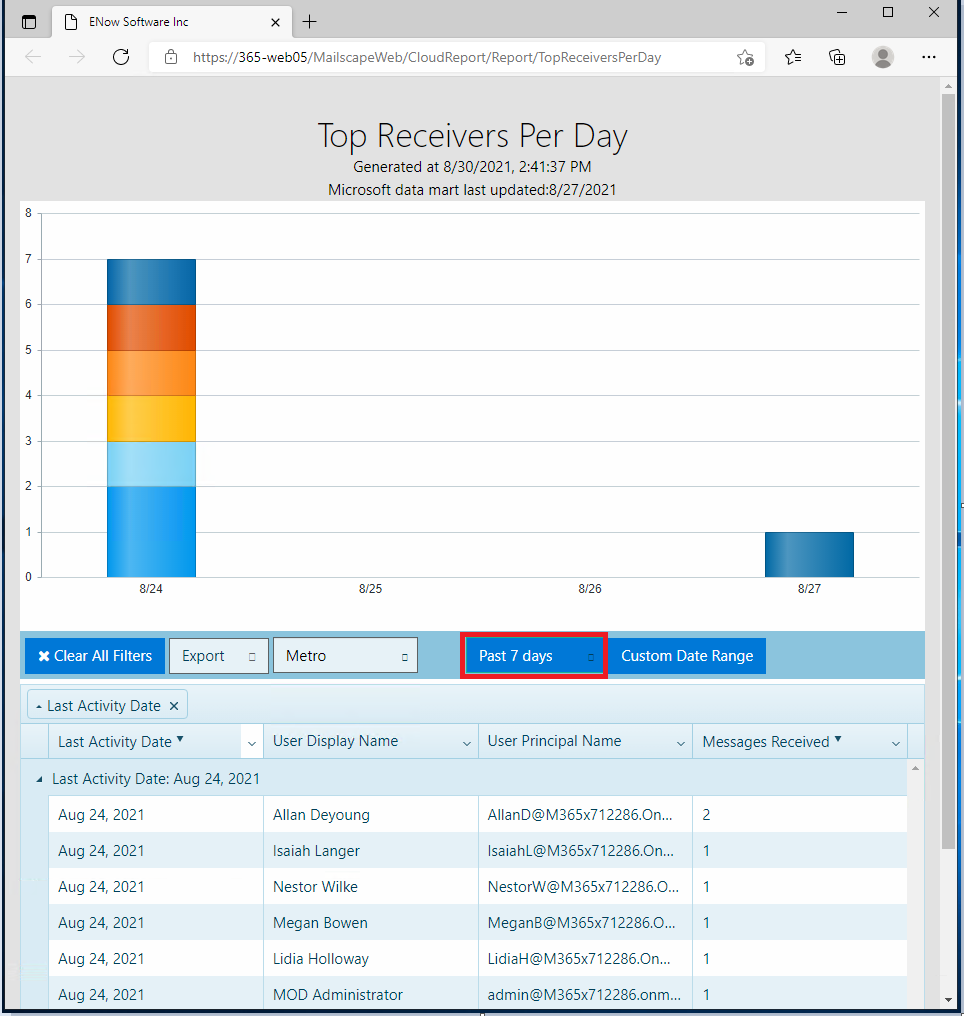Click the Top Receivers Per Day title
Viewport: 964px width, 1016px height.
coord(472,136)
